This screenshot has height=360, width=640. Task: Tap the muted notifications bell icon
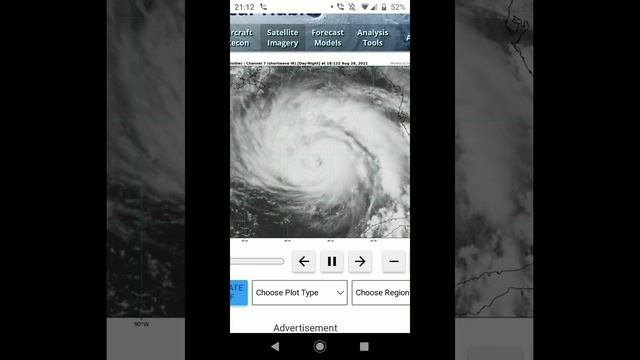pos(352,7)
